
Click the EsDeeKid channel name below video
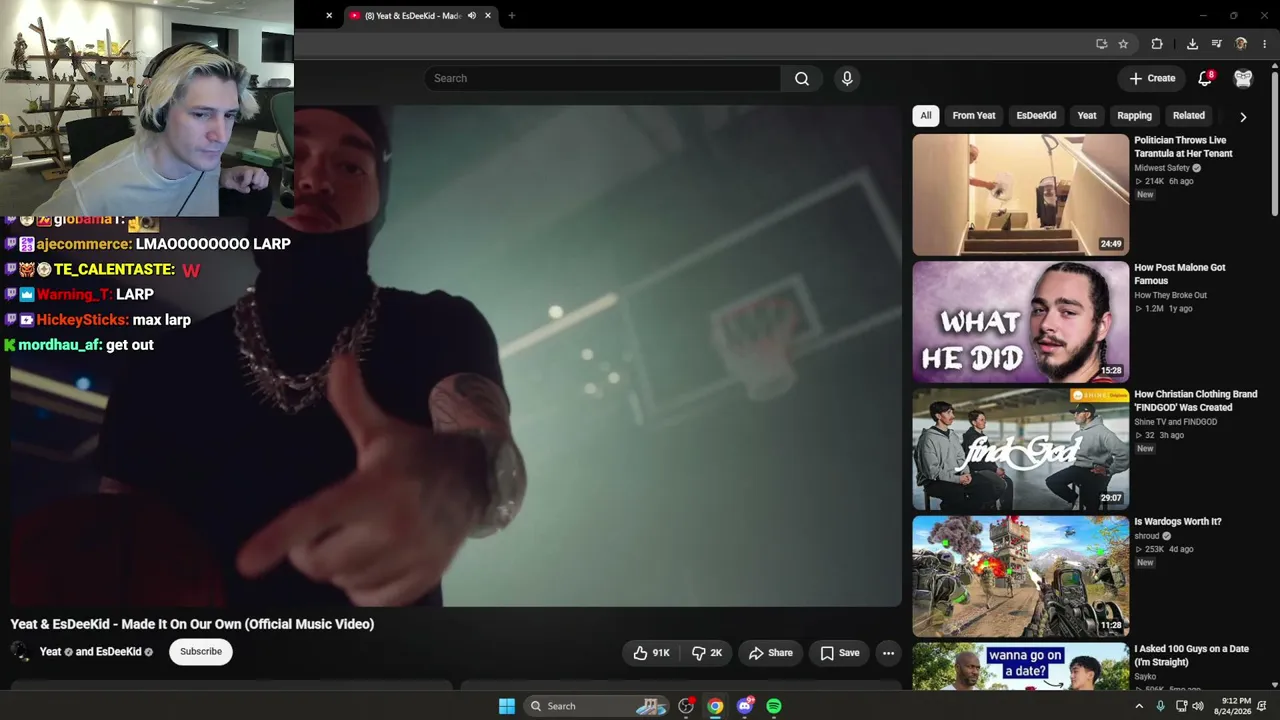[118, 652]
